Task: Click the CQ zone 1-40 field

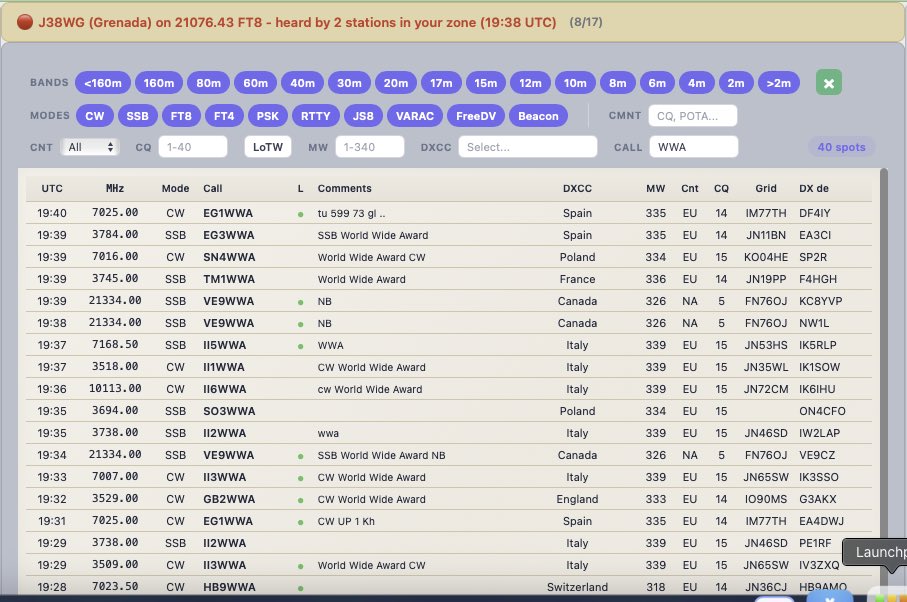Action: click(x=193, y=147)
